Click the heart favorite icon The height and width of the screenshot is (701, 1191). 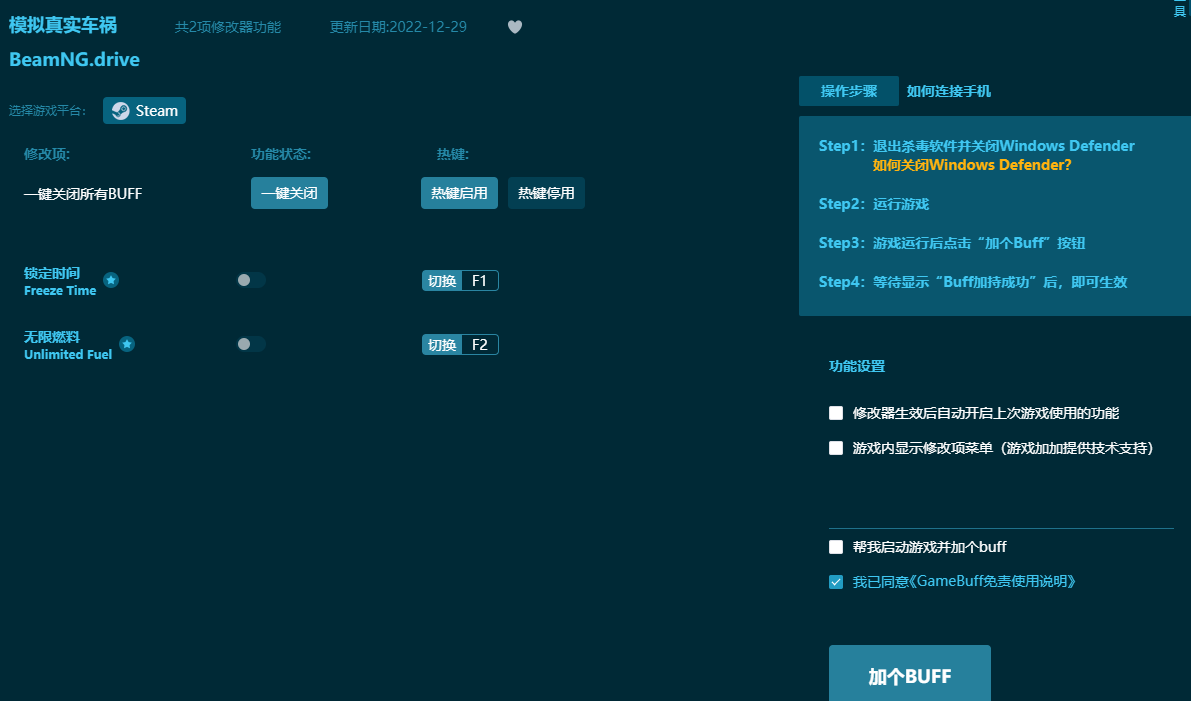click(x=515, y=27)
